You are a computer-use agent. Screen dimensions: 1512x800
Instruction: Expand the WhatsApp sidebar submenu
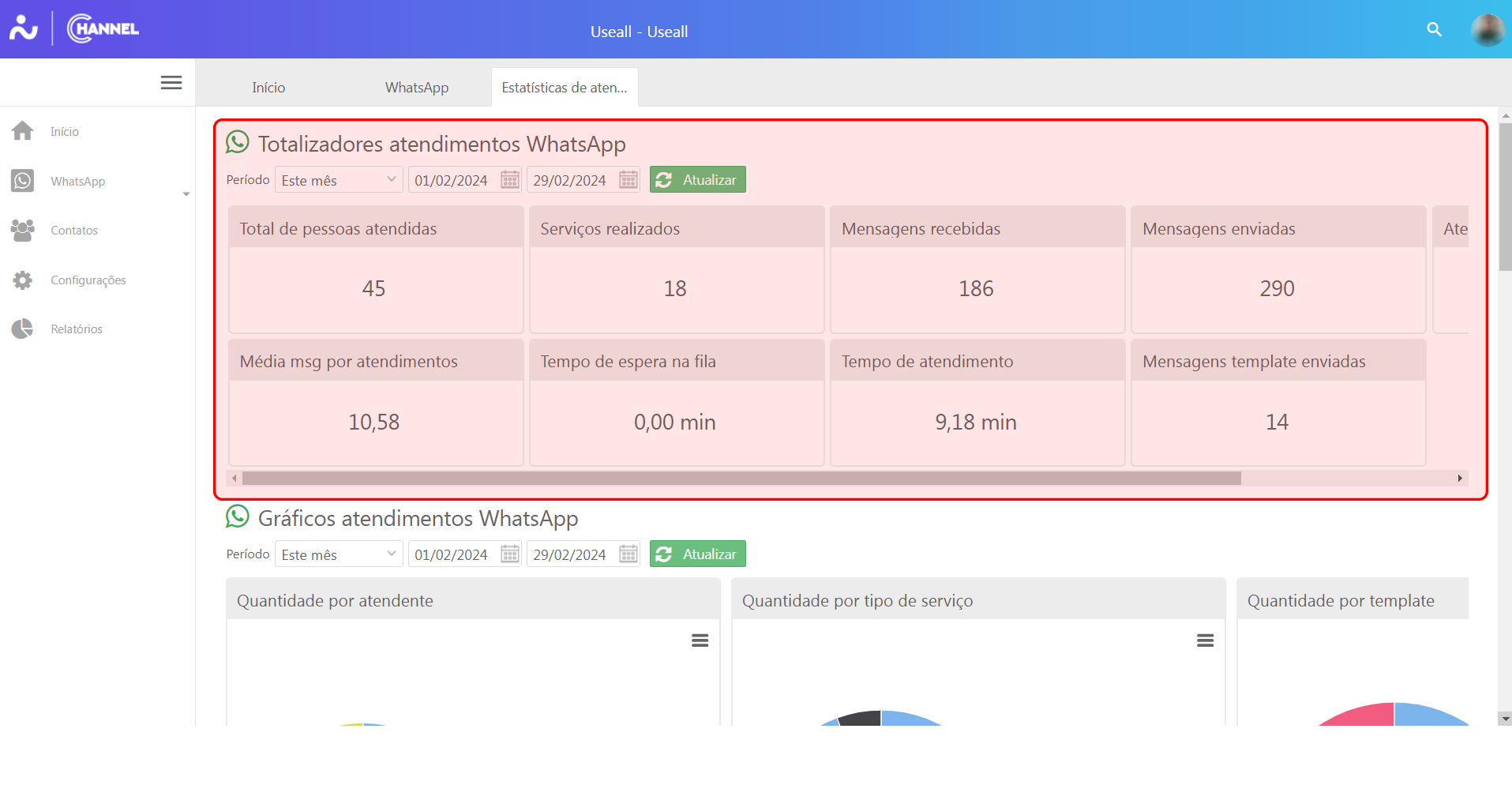coord(186,193)
